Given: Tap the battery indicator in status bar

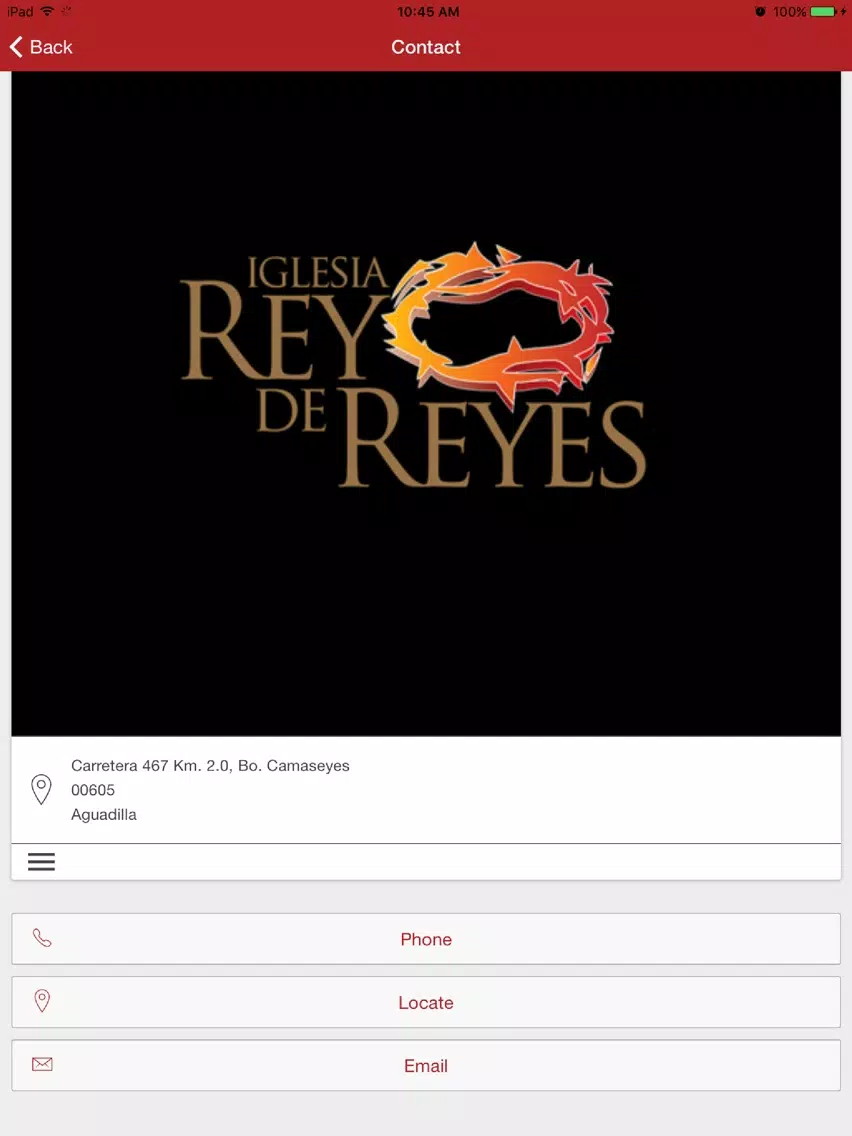Looking at the screenshot, I should tap(823, 12).
